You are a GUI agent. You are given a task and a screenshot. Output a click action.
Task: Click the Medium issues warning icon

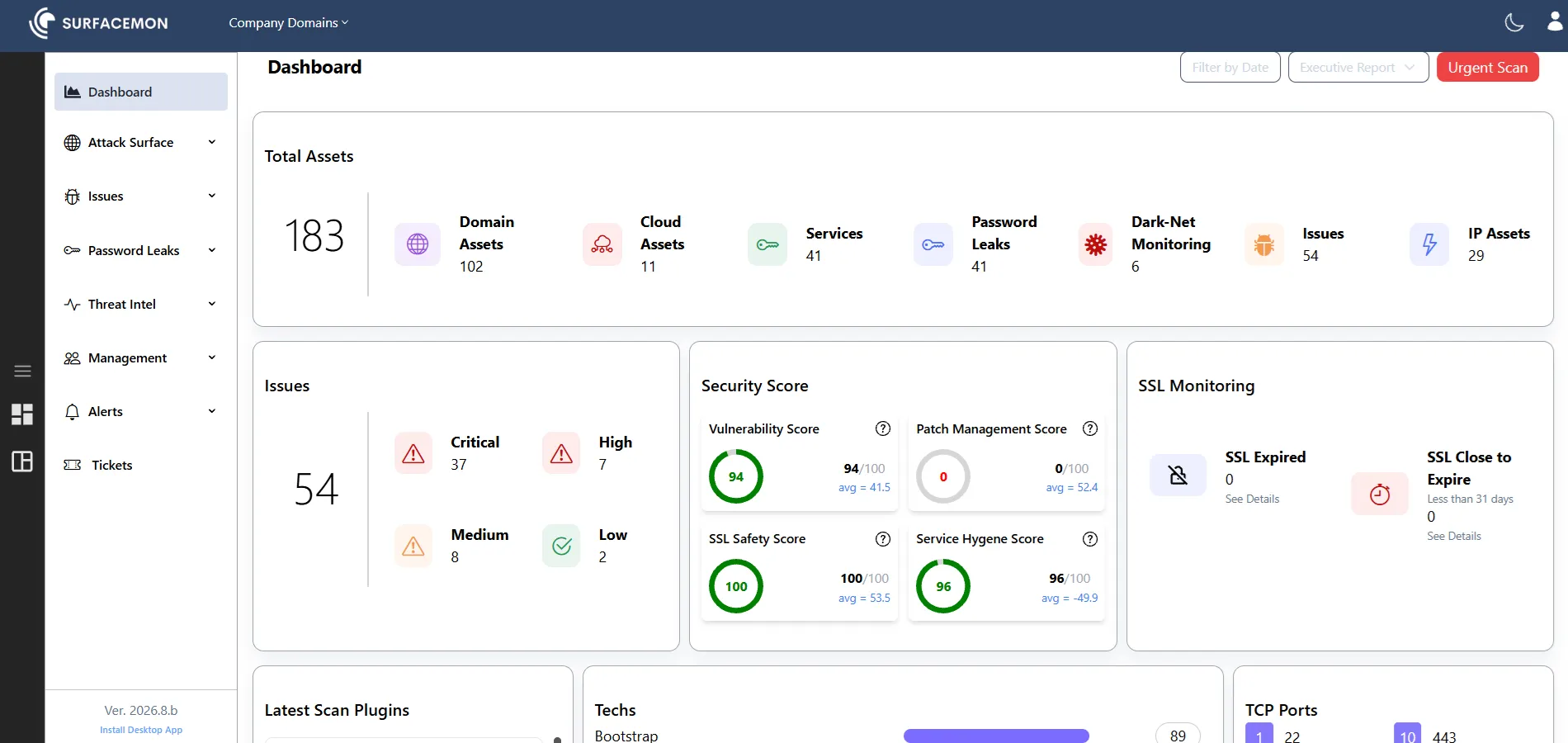(413, 546)
